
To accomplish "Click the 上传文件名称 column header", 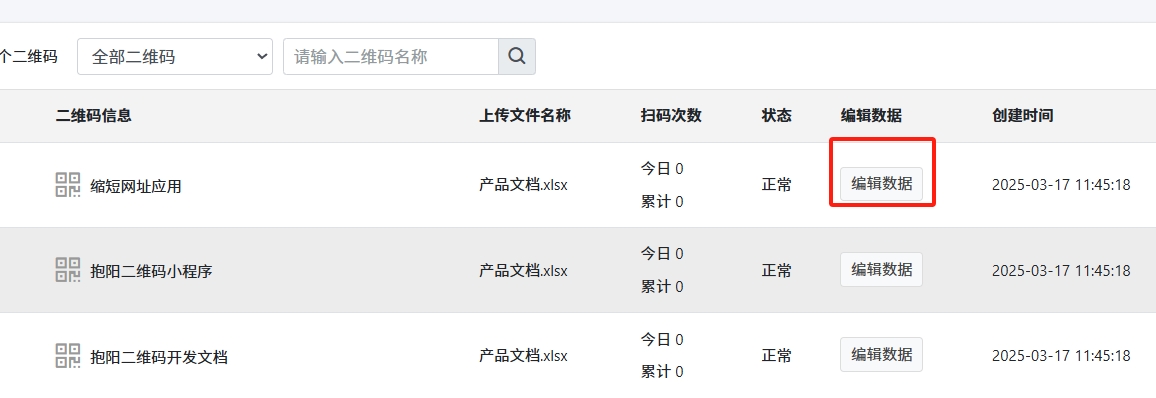I will click(525, 116).
